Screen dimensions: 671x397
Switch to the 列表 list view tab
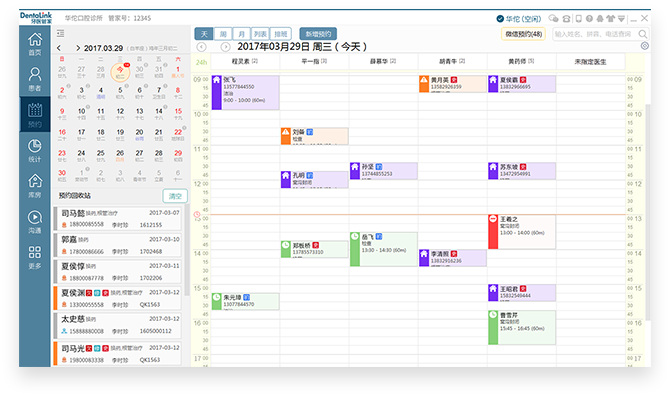(x=260, y=34)
